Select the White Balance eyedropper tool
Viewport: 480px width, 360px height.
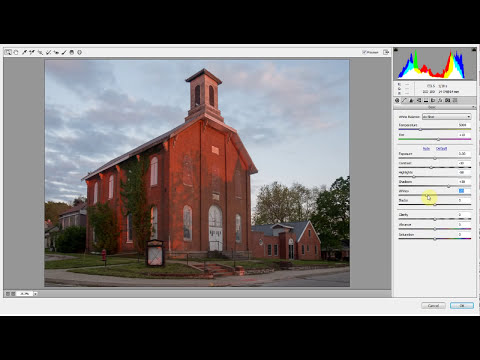point(24,52)
